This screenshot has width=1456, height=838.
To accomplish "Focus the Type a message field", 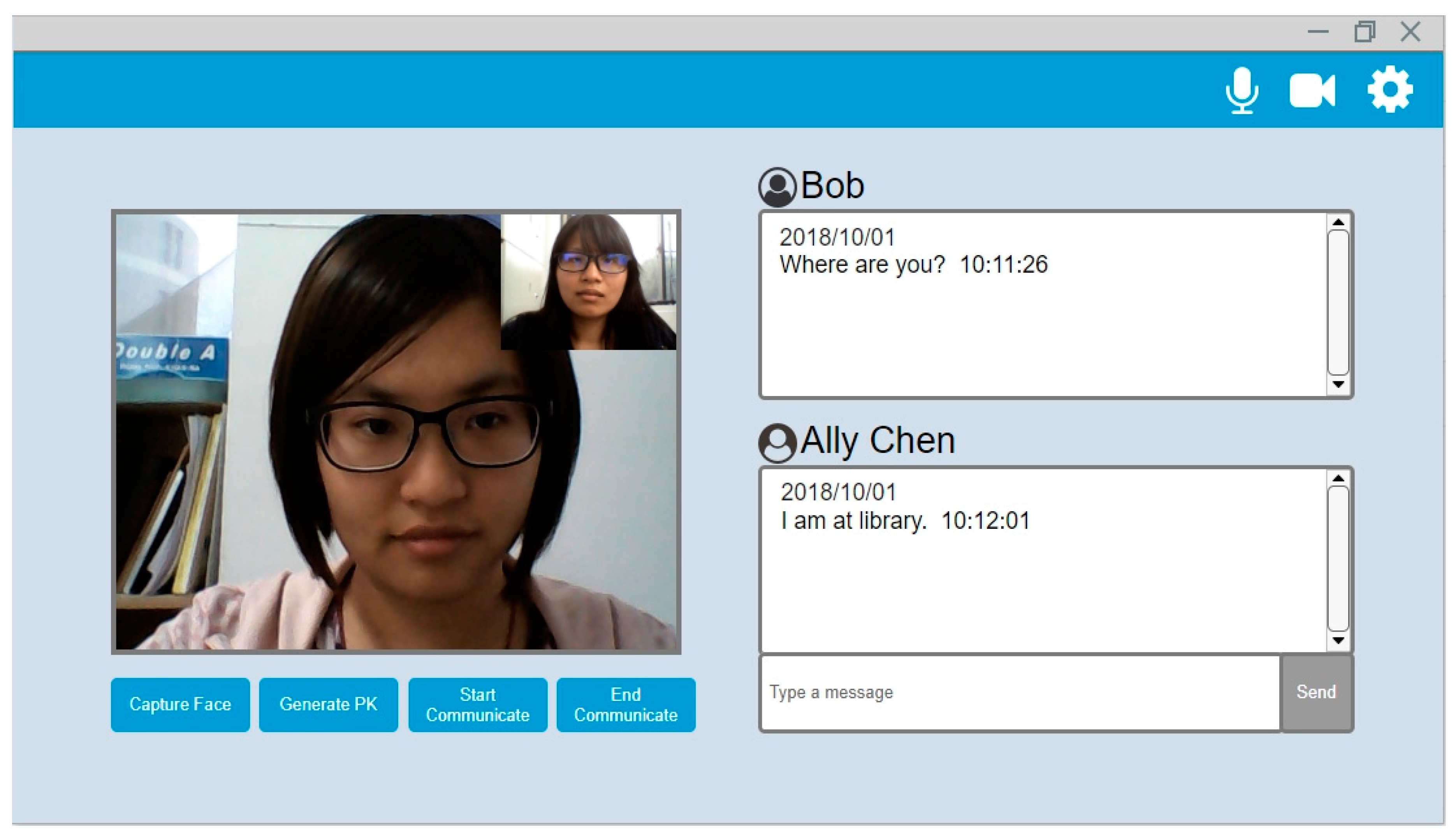I will pyautogui.click(x=1020, y=692).
